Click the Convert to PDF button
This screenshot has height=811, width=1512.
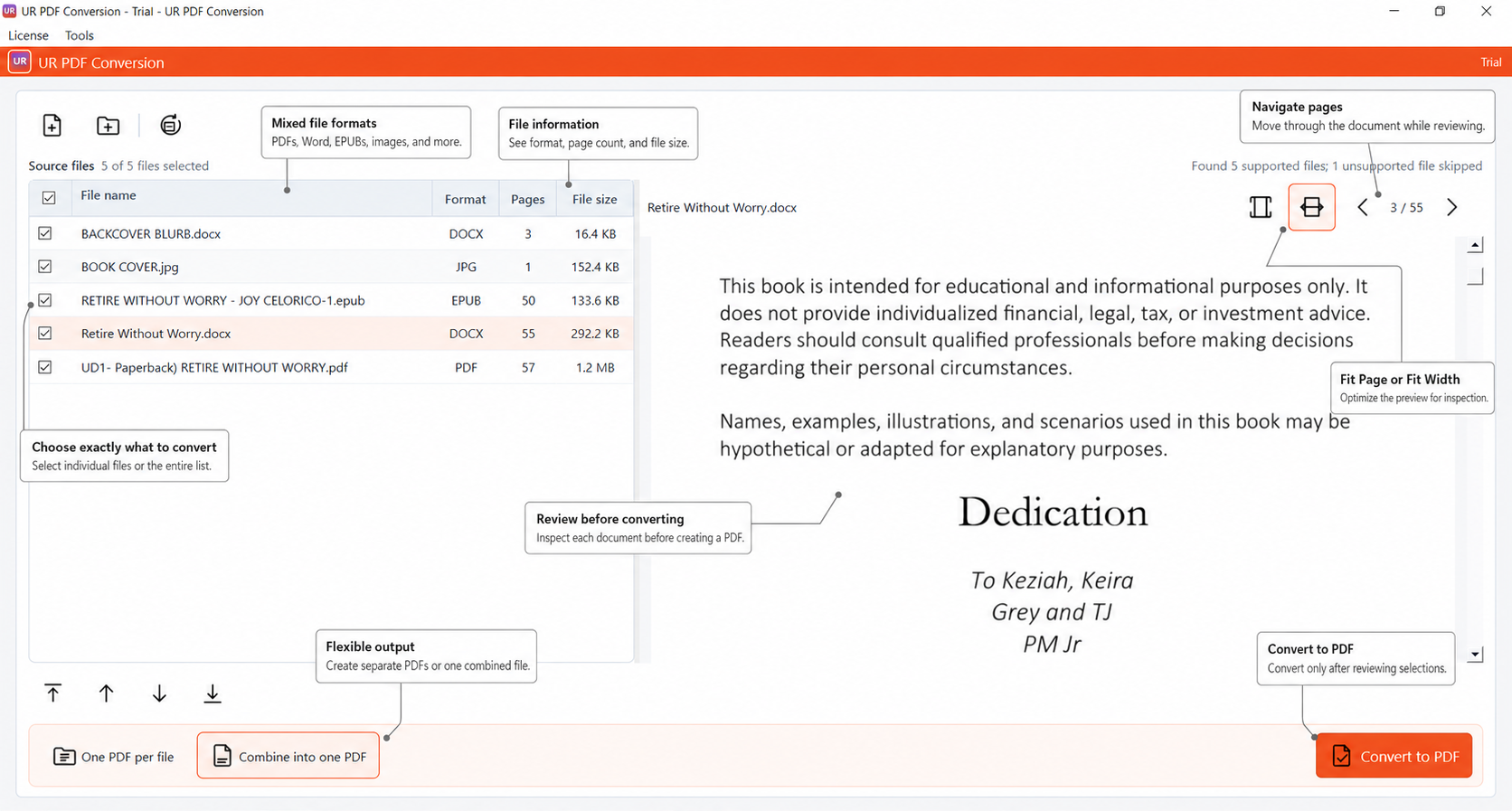1394,756
